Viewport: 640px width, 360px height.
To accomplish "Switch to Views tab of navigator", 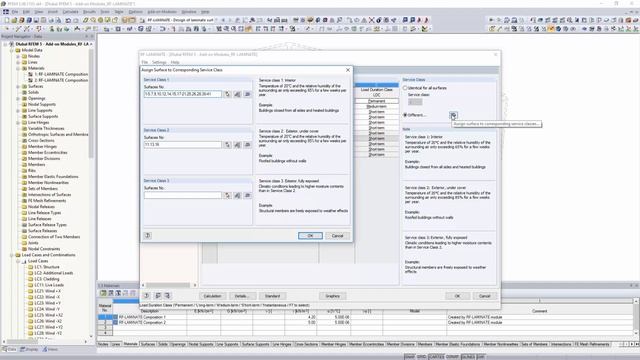I will [49, 349].
